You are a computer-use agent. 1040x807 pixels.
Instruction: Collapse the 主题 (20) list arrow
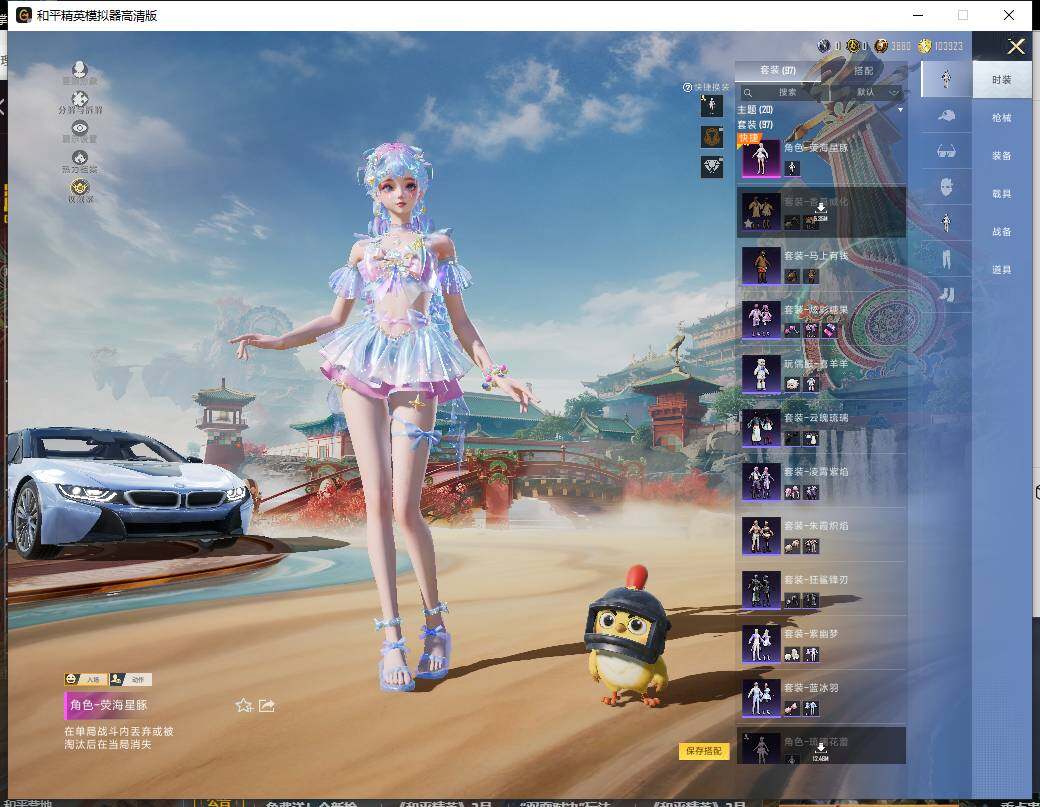pos(900,109)
